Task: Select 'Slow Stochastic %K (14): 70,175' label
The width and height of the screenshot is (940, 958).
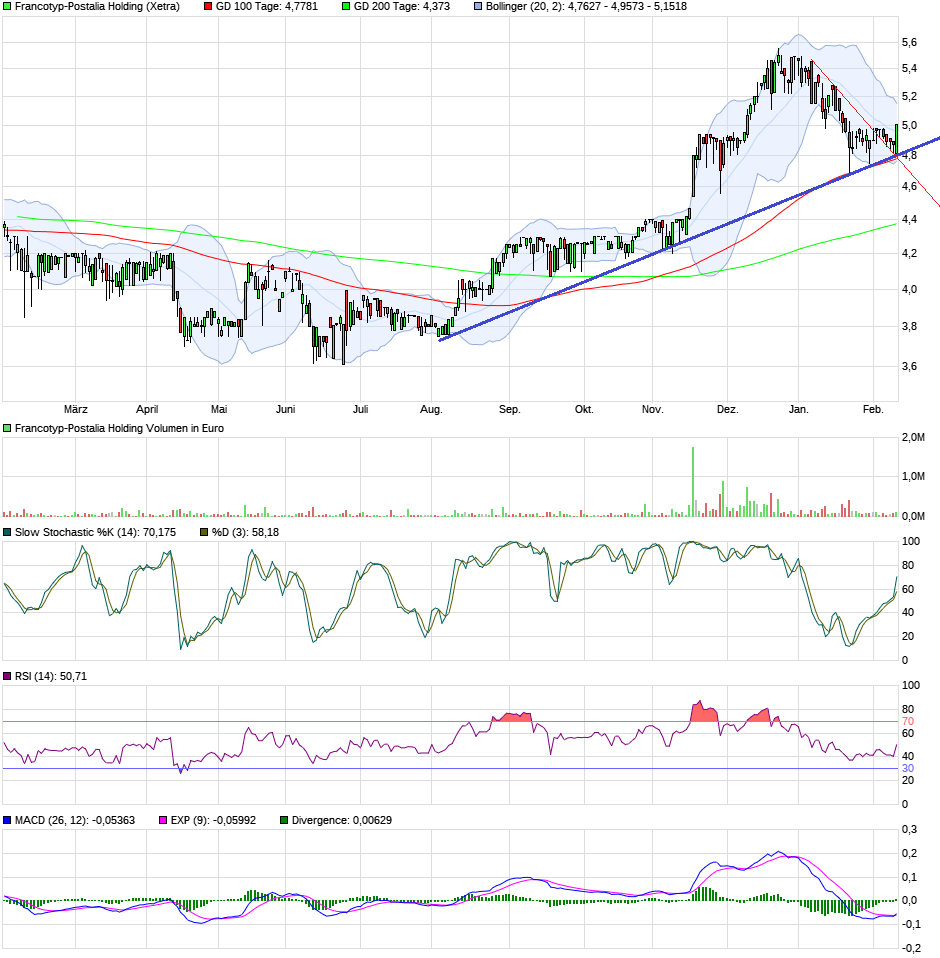Action: [x=95, y=532]
